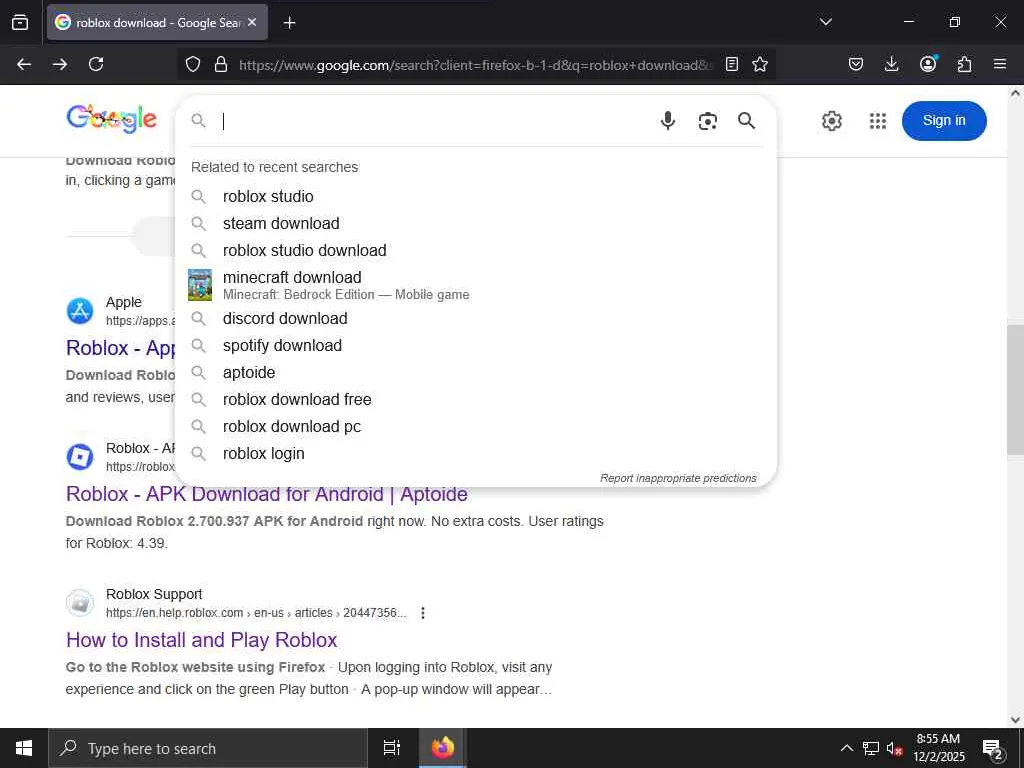Viewport: 1024px width, 768px height.
Task: Click the scrollbar down arrow
Action: click(x=1015, y=720)
